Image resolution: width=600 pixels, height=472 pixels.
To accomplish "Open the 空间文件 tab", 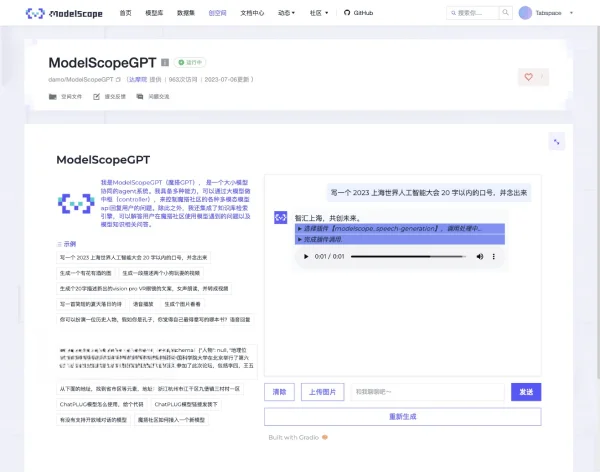I will tap(66, 97).
